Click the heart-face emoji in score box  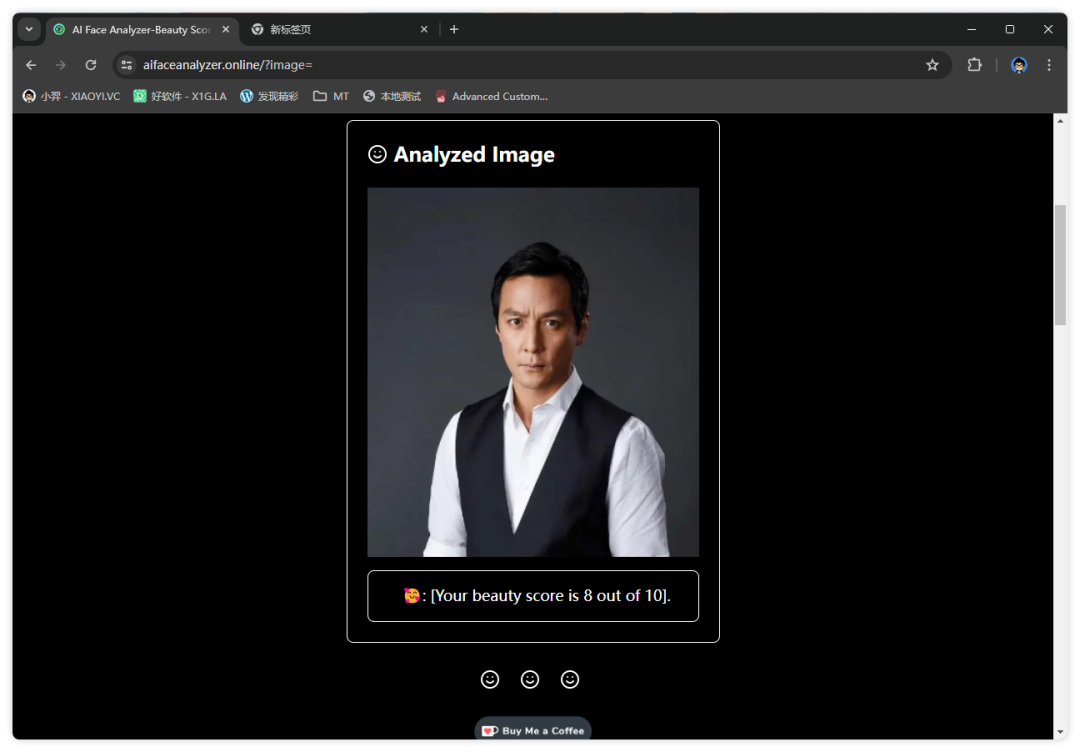pyautogui.click(x=411, y=596)
